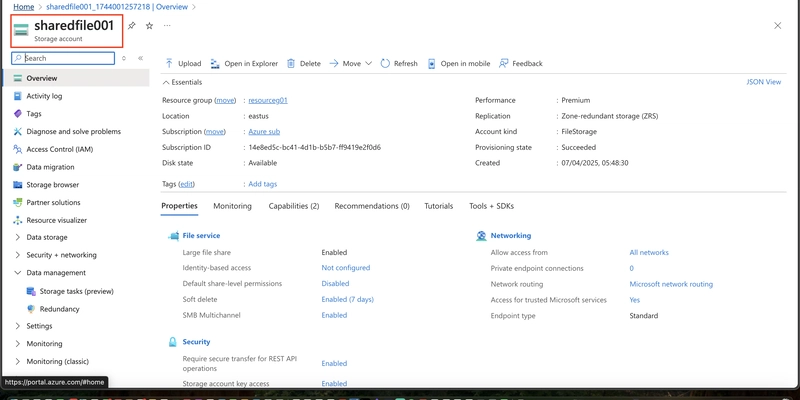Click move link beside Subscription
This screenshot has height=400, width=800.
(x=215, y=132)
